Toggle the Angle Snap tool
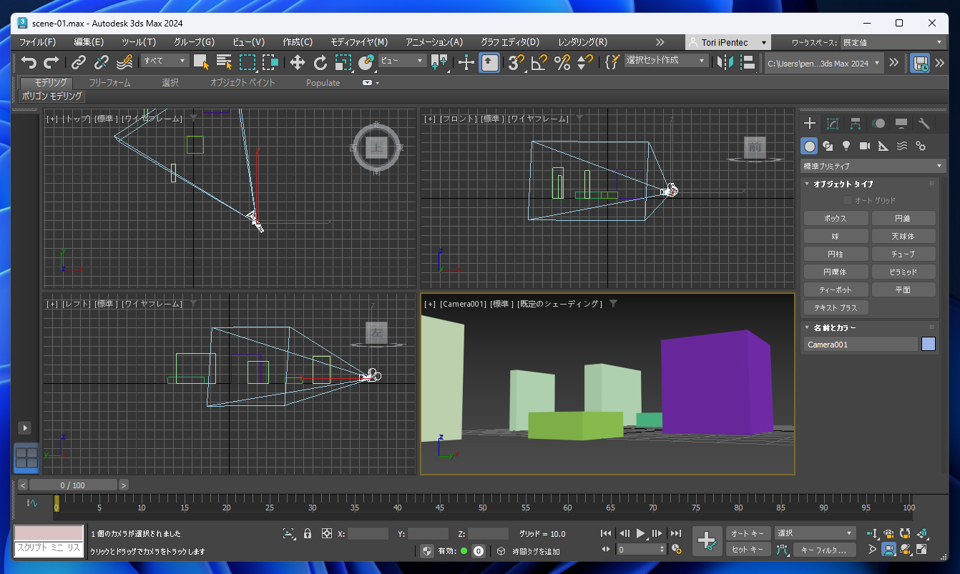 [539, 62]
